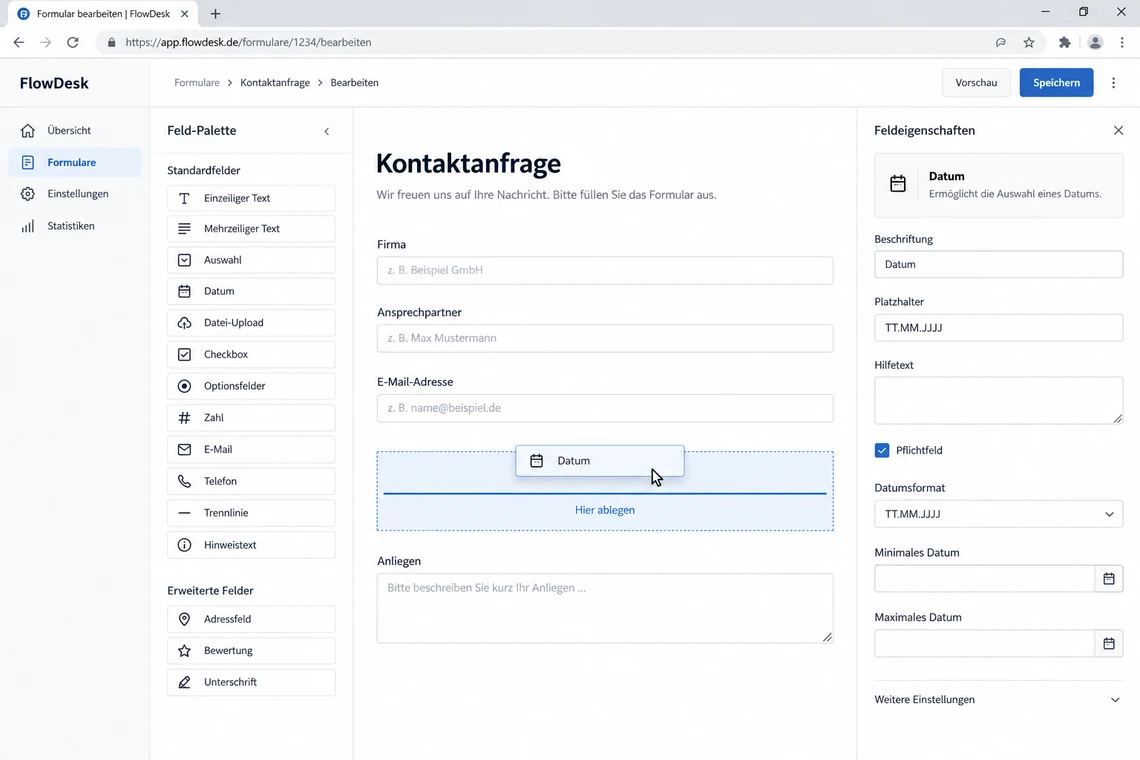Screen dimensions: 1140x760
Task: Expand Weitere Einstellungen section
Action: [998, 700]
